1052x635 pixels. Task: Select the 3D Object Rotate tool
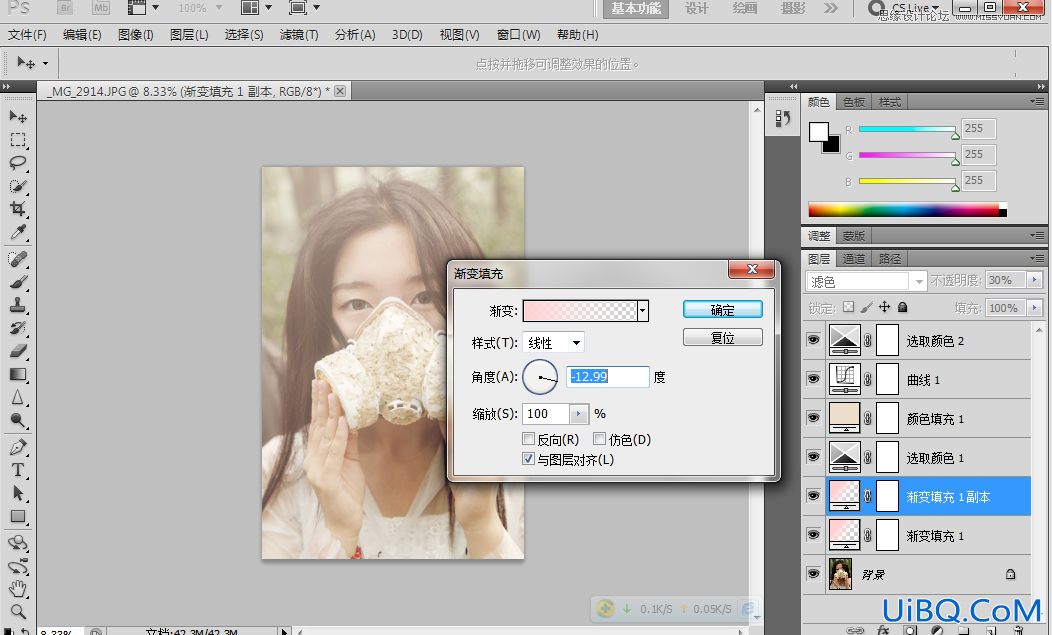click(x=18, y=542)
